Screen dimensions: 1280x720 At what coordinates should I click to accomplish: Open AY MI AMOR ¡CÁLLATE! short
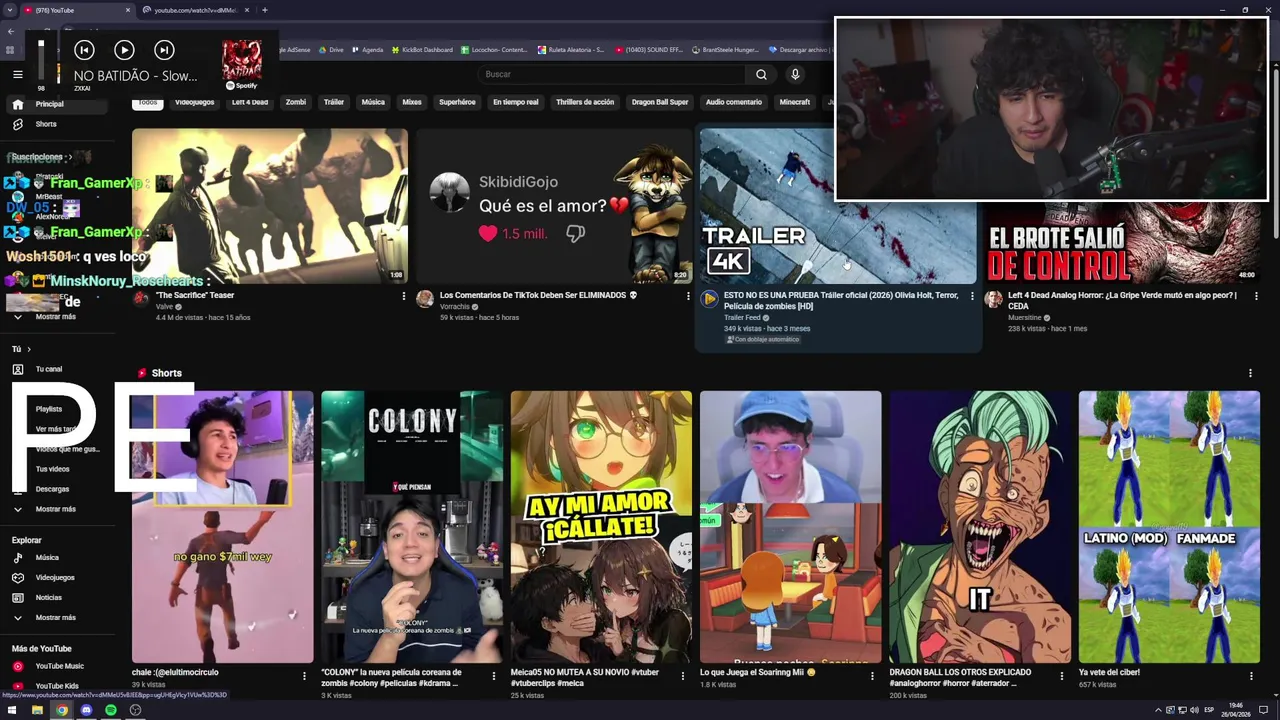pyautogui.click(x=601, y=527)
